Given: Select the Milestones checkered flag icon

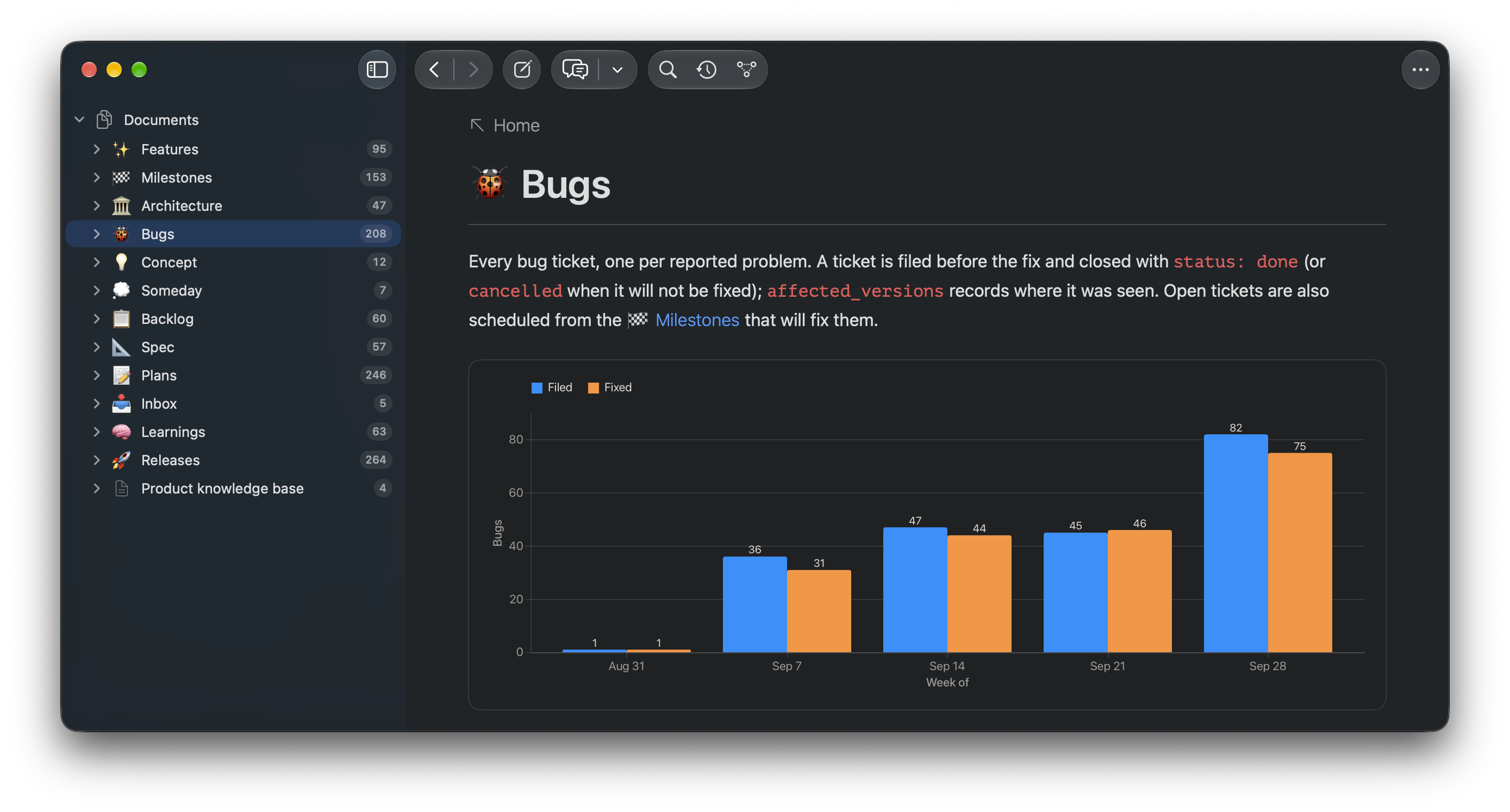Looking at the screenshot, I should pos(121,177).
